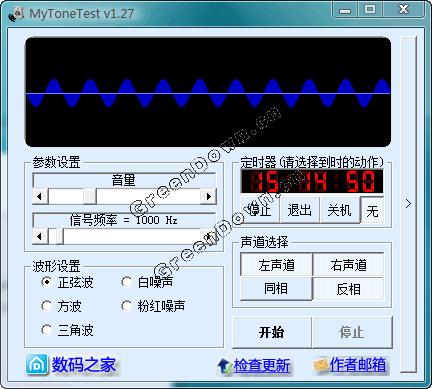Viewport: 432px width, 389px height.
Task: Click the 开始 button
Action: point(272,332)
